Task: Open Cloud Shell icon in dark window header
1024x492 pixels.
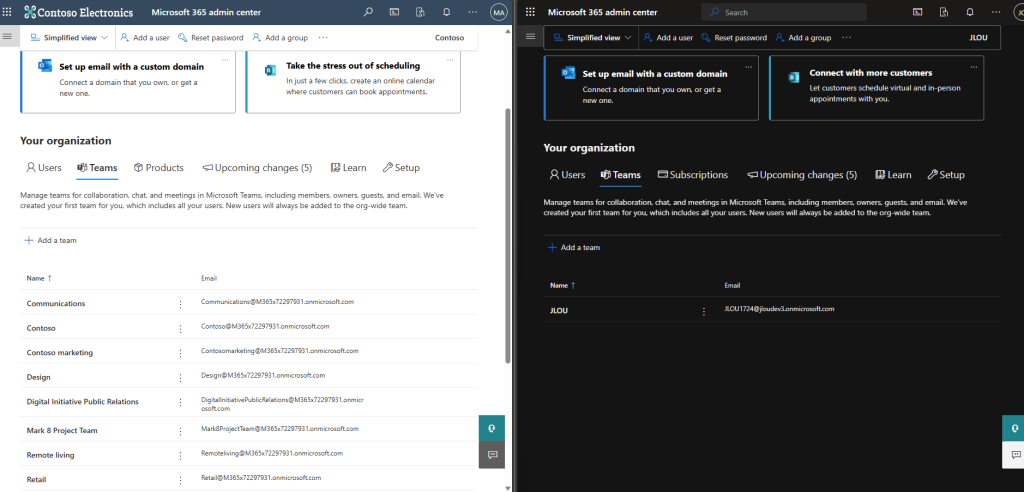Action: point(918,12)
